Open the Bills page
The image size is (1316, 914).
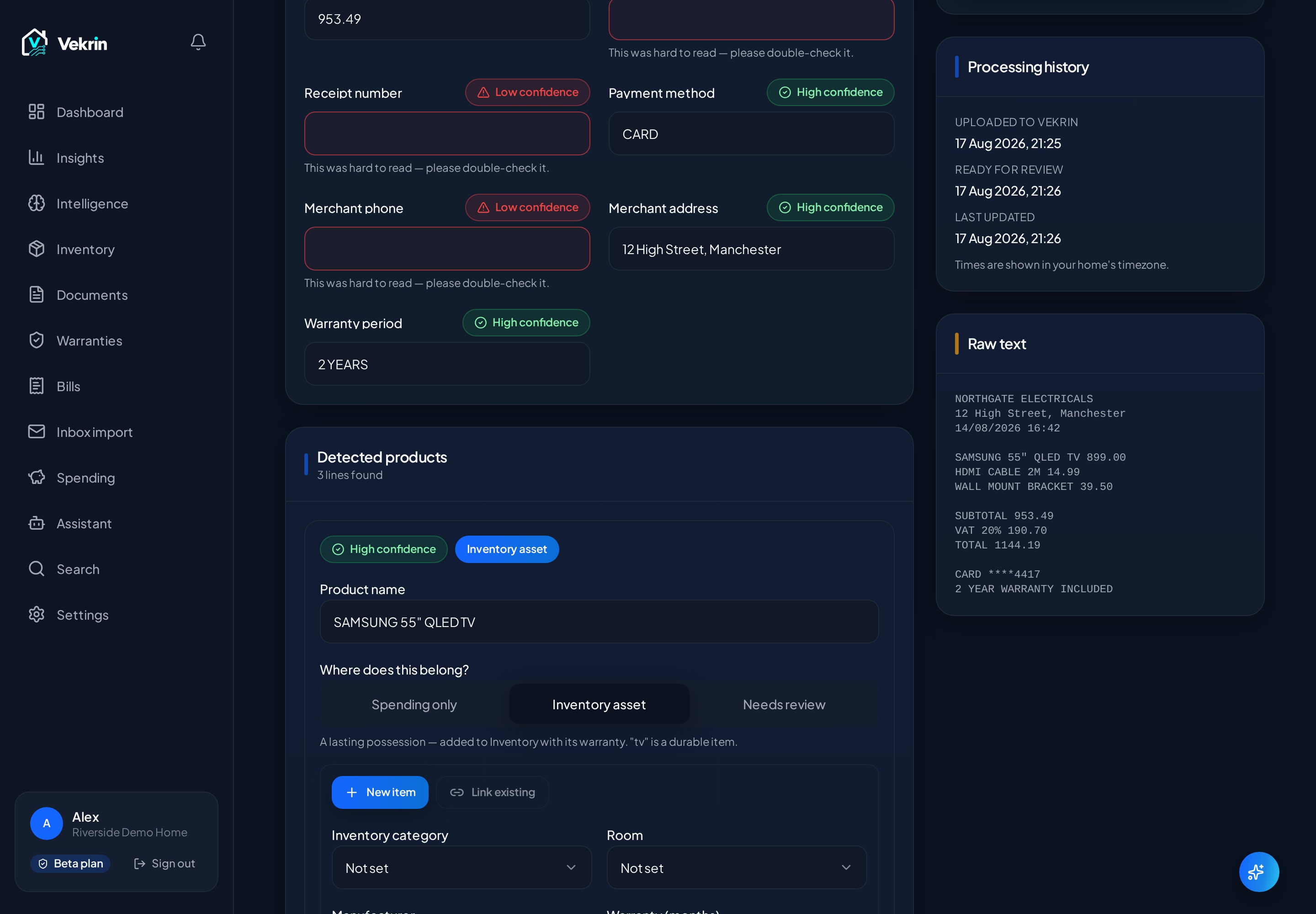point(117,386)
